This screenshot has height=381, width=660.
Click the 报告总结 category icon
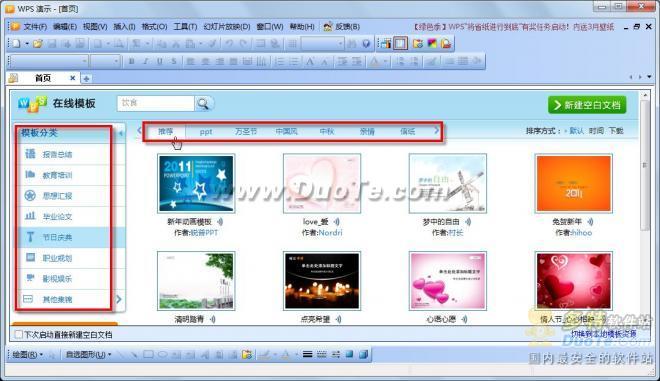click(30, 154)
